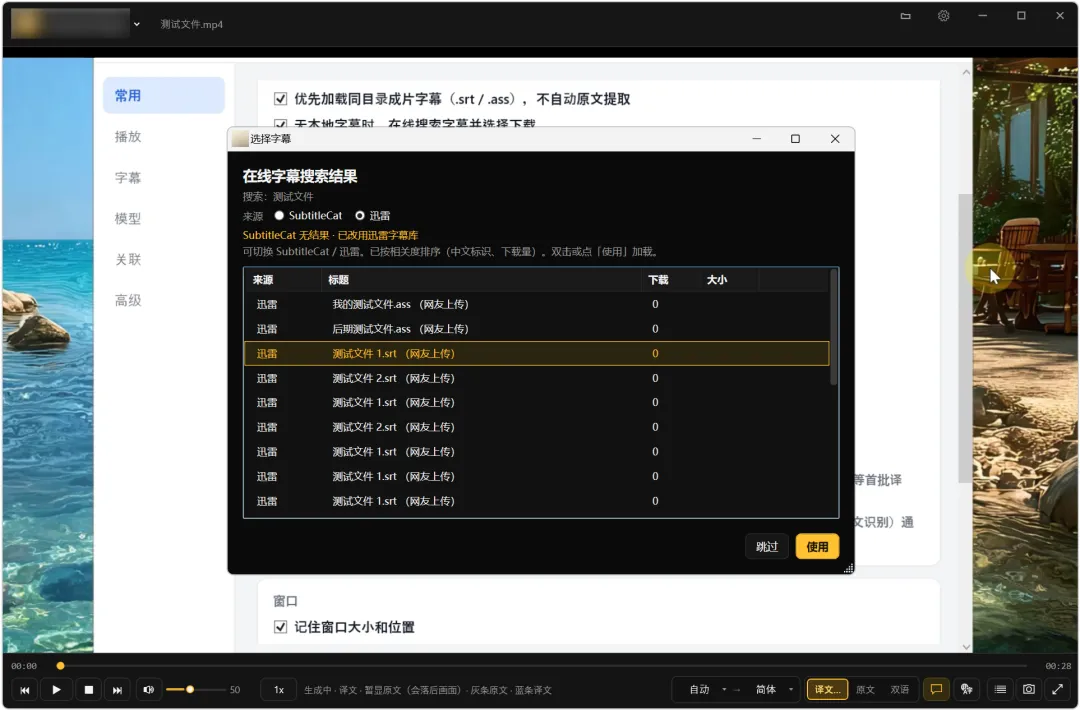Open the target language dropdown showing 简体
Screen dimensions: 1080x710
[774, 689]
